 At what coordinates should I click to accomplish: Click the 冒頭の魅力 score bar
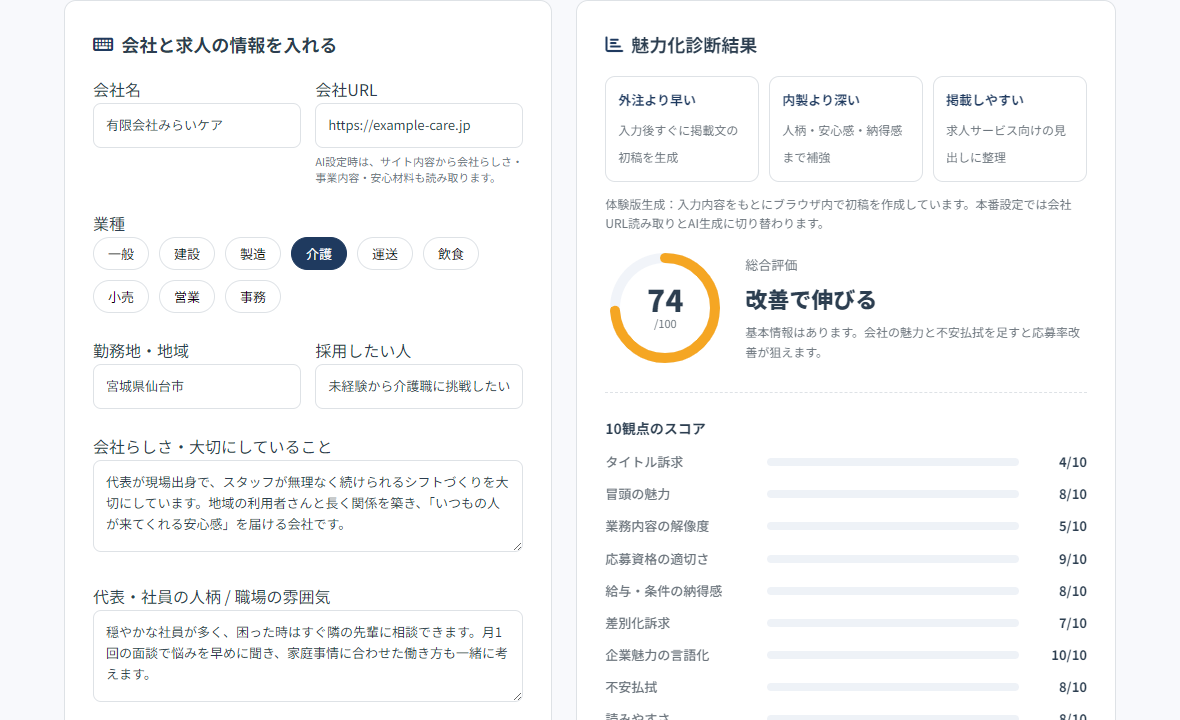[893, 494]
